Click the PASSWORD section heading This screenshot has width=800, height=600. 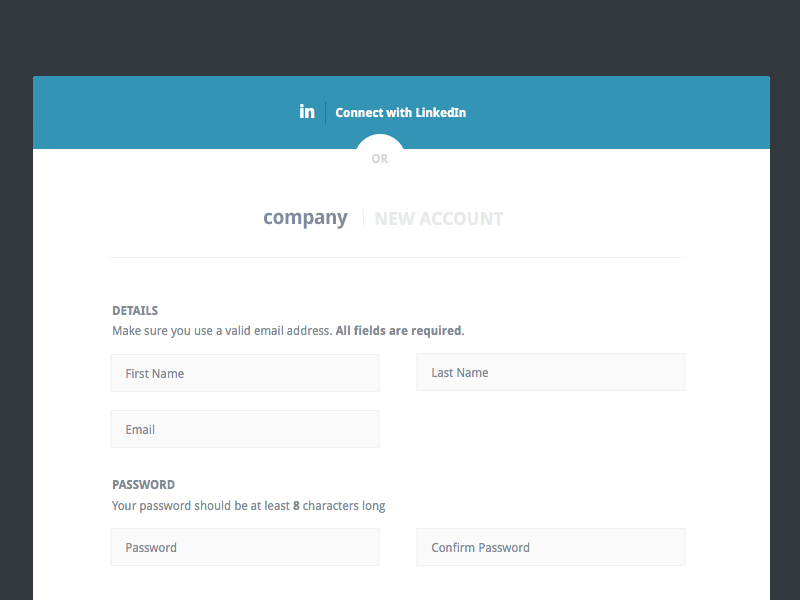[143, 484]
